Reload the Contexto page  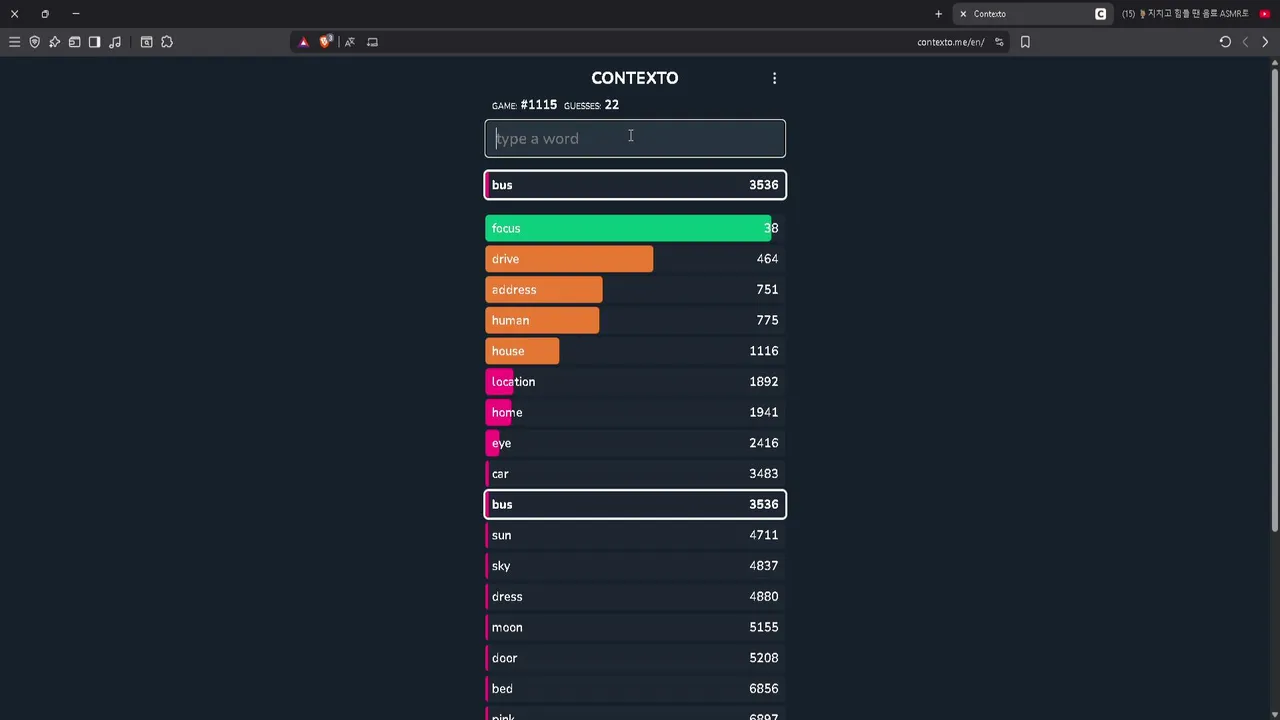pyautogui.click(x=1225, y=42)
